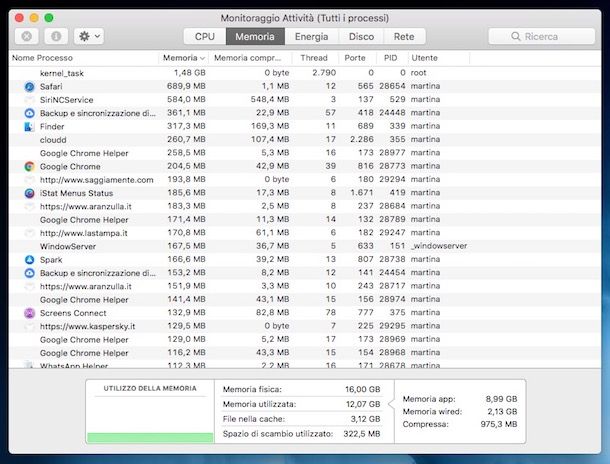Click the Memoria fisica 16,00 GB value
The height and width of the screenshot is (464, 610).
[363, 389]
